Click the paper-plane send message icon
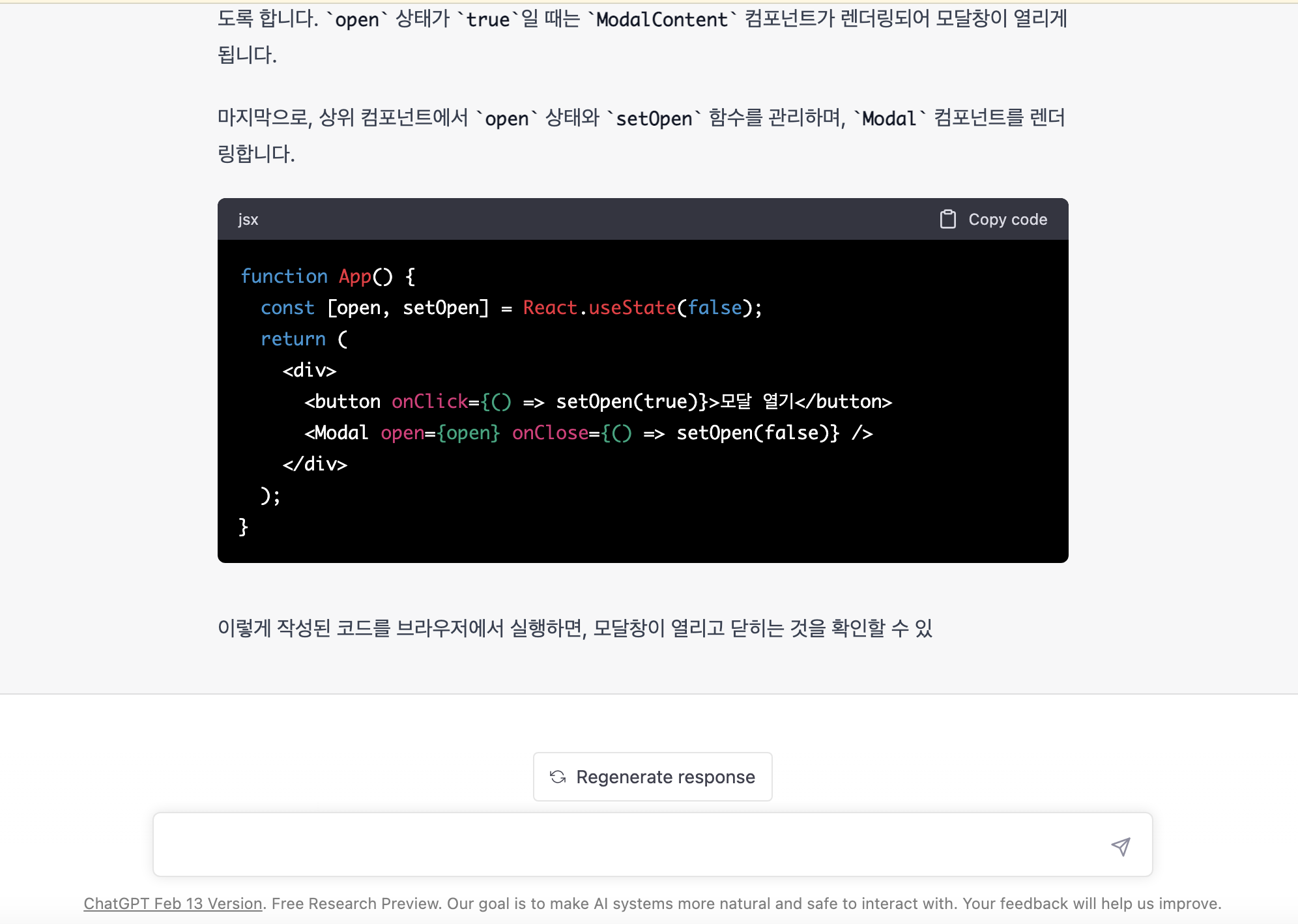 click(x=1120, y=846)
